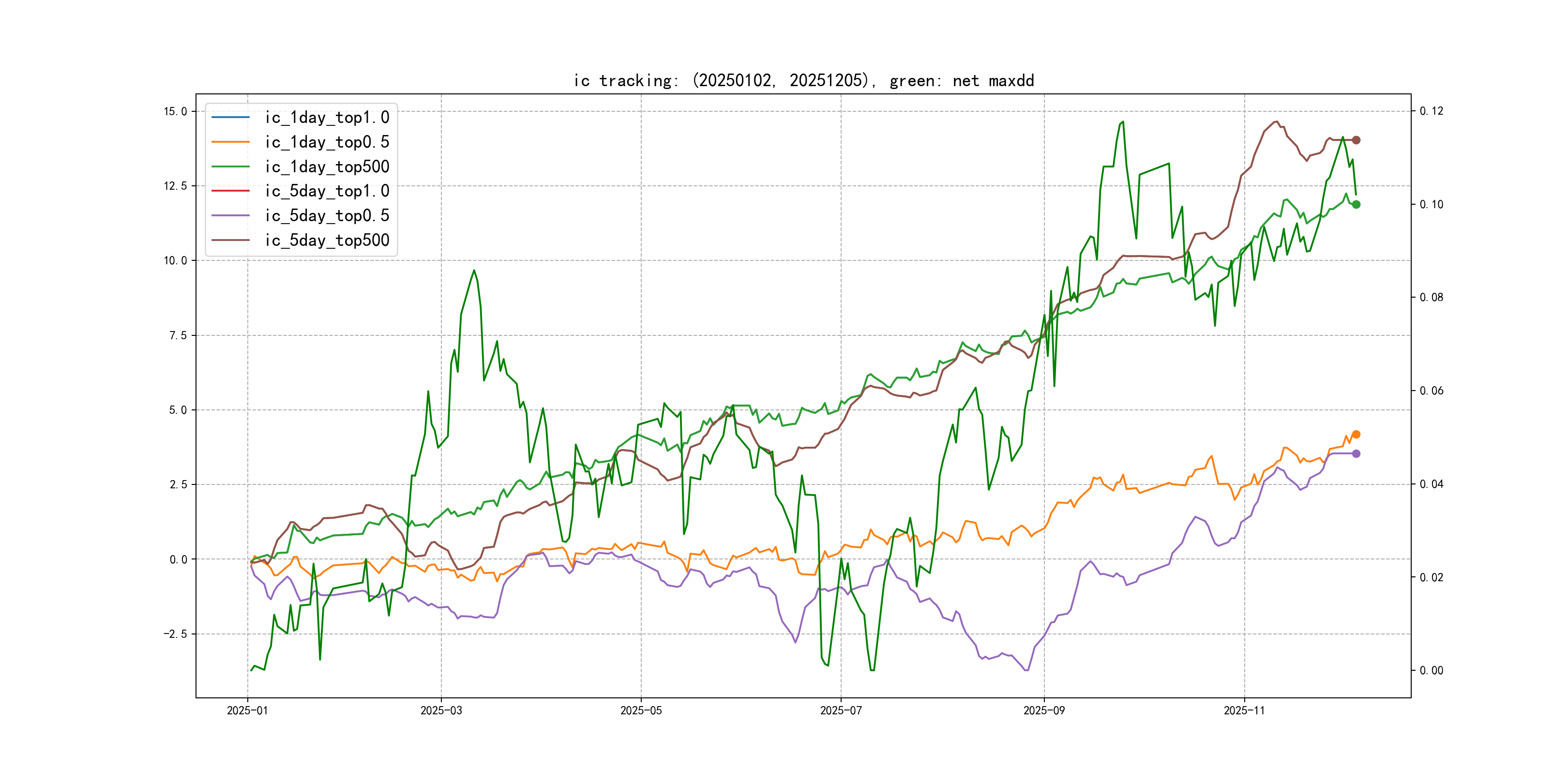Click the red line swatch in legend
This screenshot has height=784, width=1568.
(x=230, y=191)
